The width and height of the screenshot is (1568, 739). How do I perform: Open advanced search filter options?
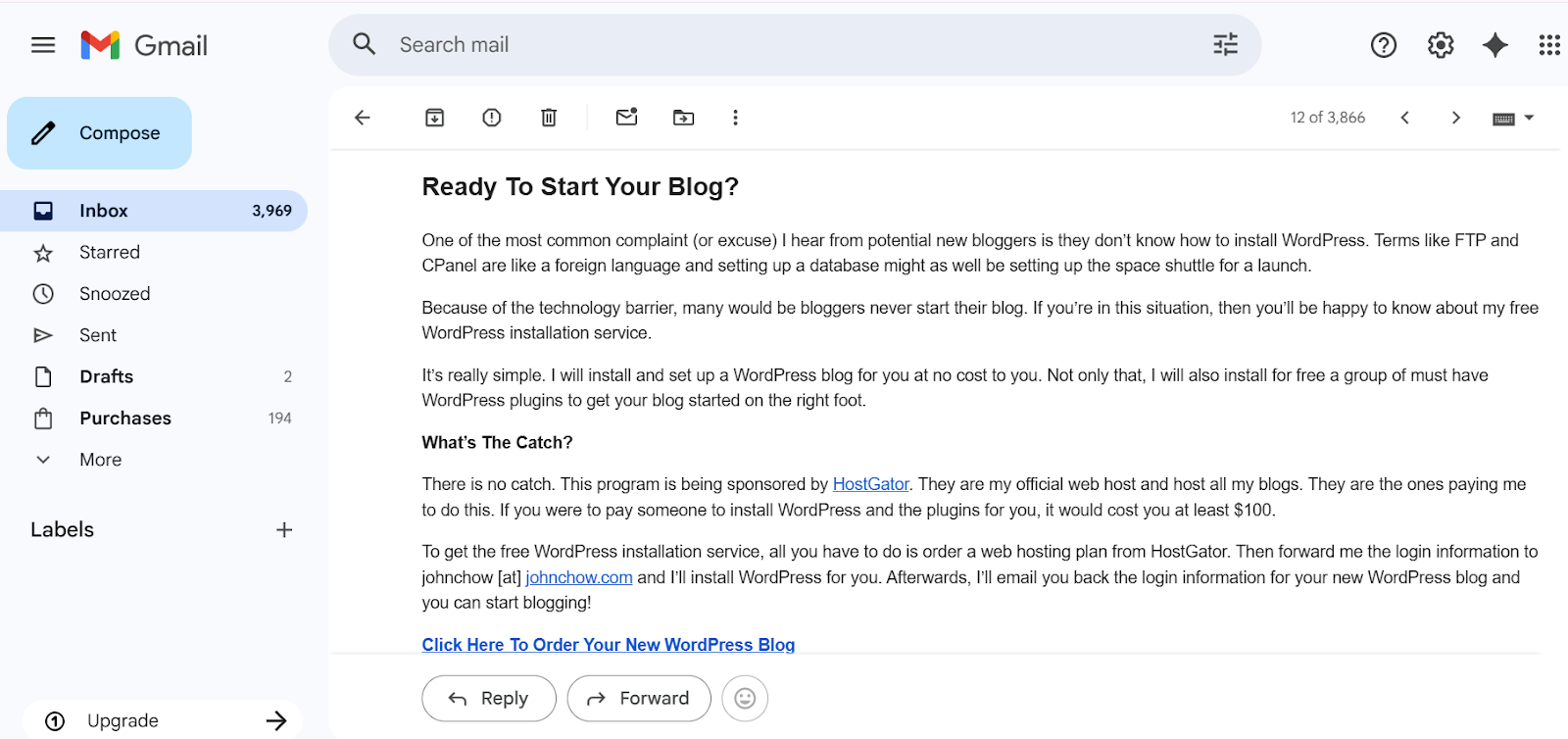(1225, 44)
